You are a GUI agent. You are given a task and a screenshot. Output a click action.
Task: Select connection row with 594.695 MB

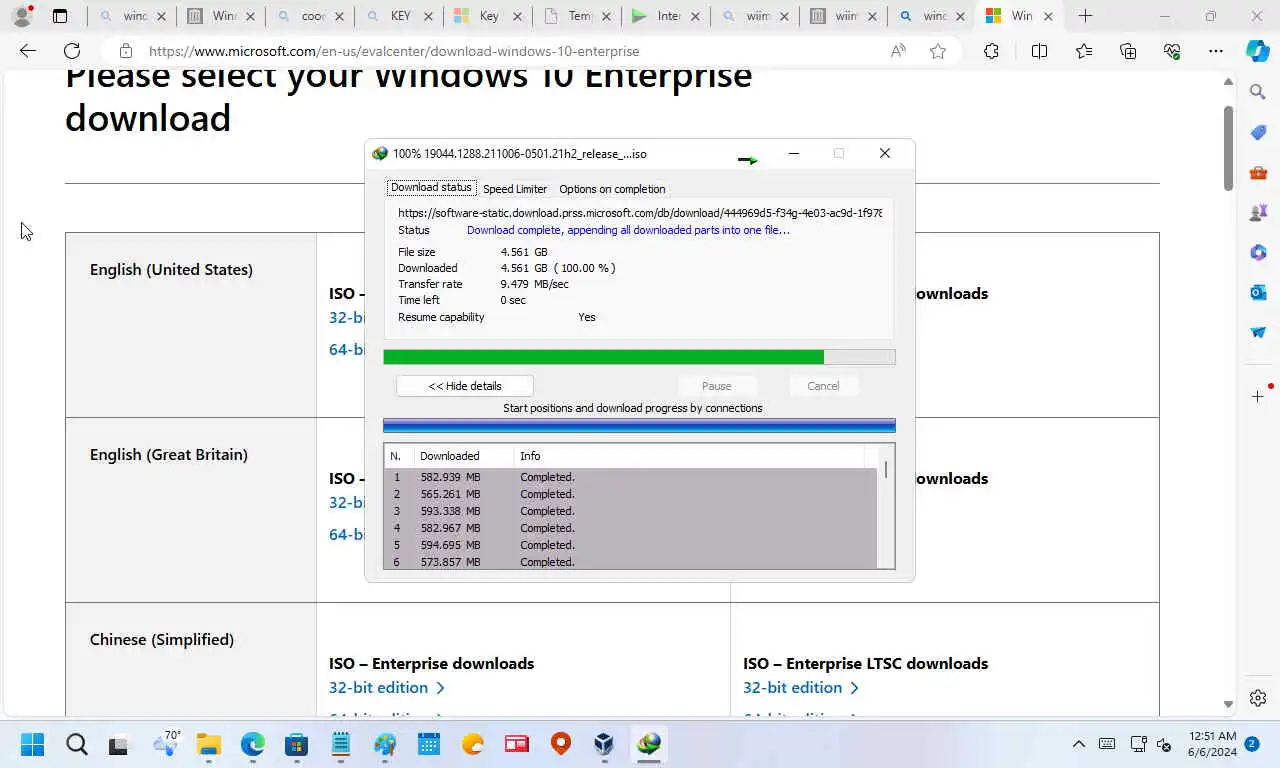630,545
